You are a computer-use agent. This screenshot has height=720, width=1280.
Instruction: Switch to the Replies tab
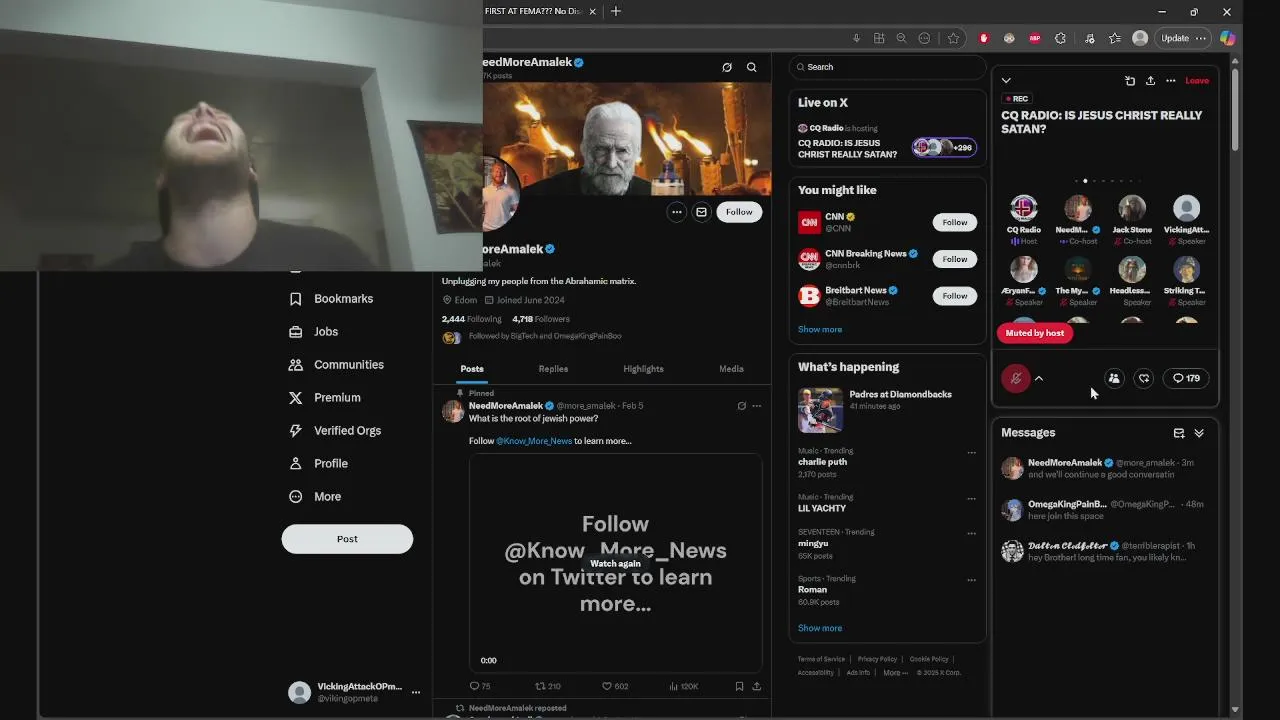[553, 369]
